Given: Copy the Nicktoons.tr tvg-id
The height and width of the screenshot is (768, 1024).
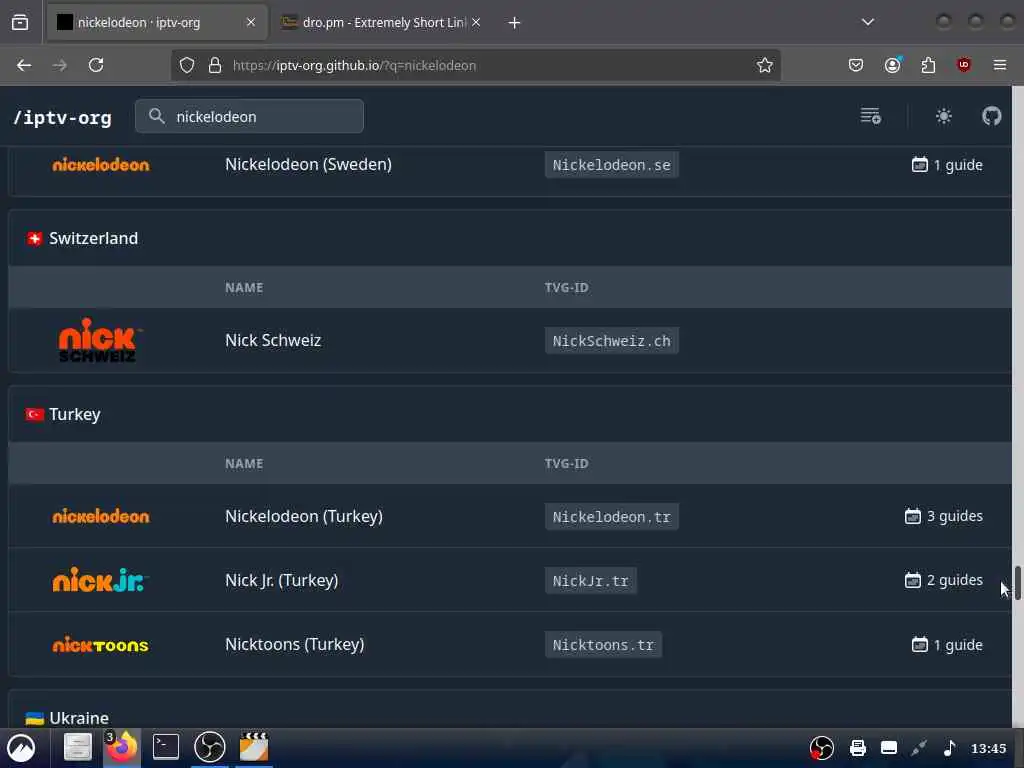Looking at the screenshot, I should coord(603,645).
